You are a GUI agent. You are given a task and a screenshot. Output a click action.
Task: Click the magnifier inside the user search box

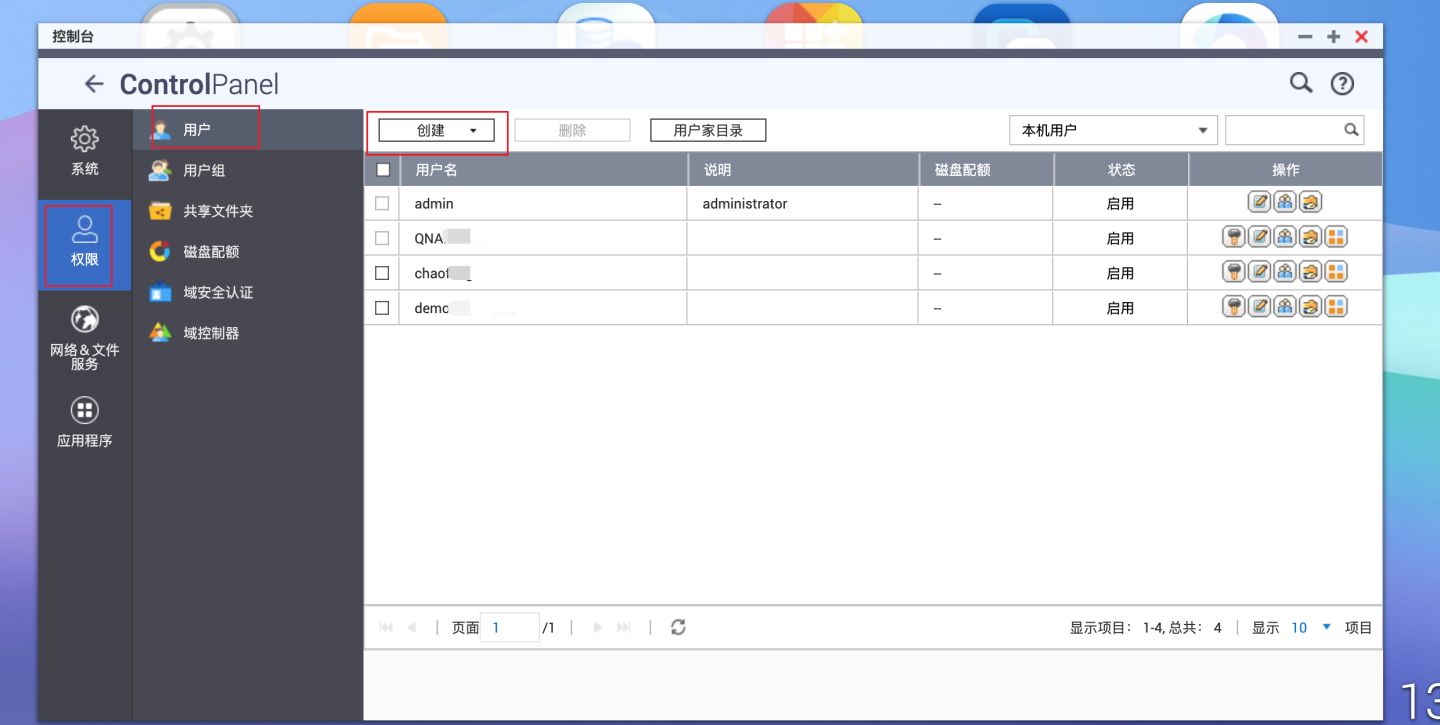(x=1351, y=130)
